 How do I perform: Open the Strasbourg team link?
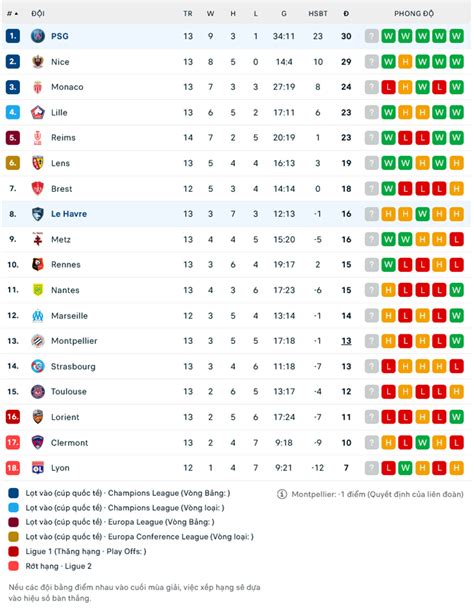tap(73, 366)
